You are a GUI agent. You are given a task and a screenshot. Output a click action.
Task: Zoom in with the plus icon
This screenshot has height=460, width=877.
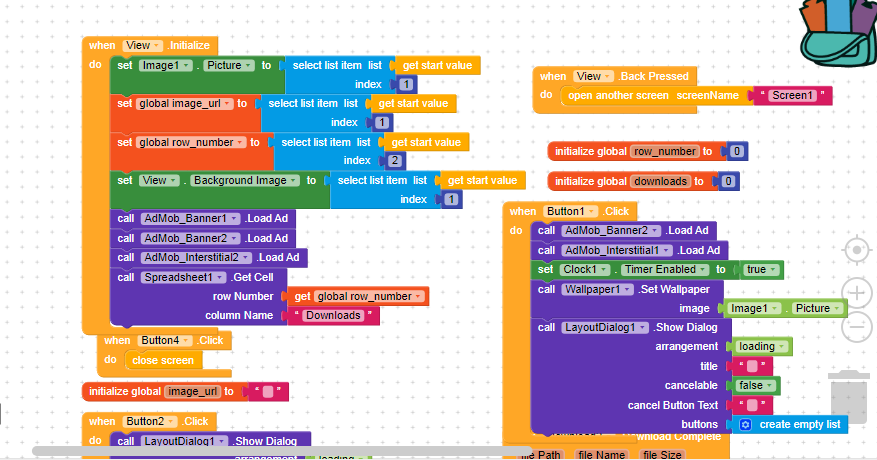pyautogui.click(x=856, y=293)
